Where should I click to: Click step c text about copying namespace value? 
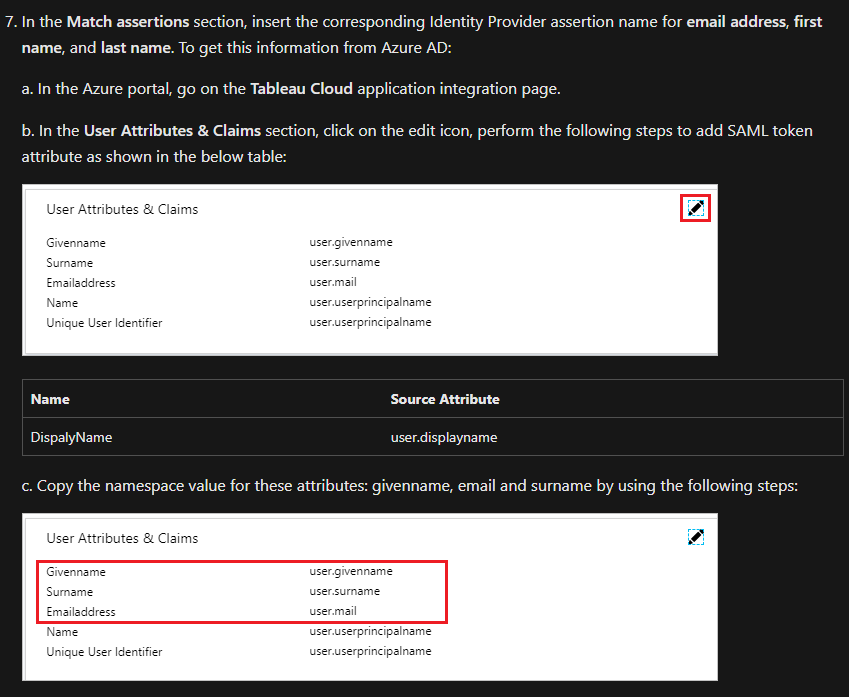(x=409, y=485)
